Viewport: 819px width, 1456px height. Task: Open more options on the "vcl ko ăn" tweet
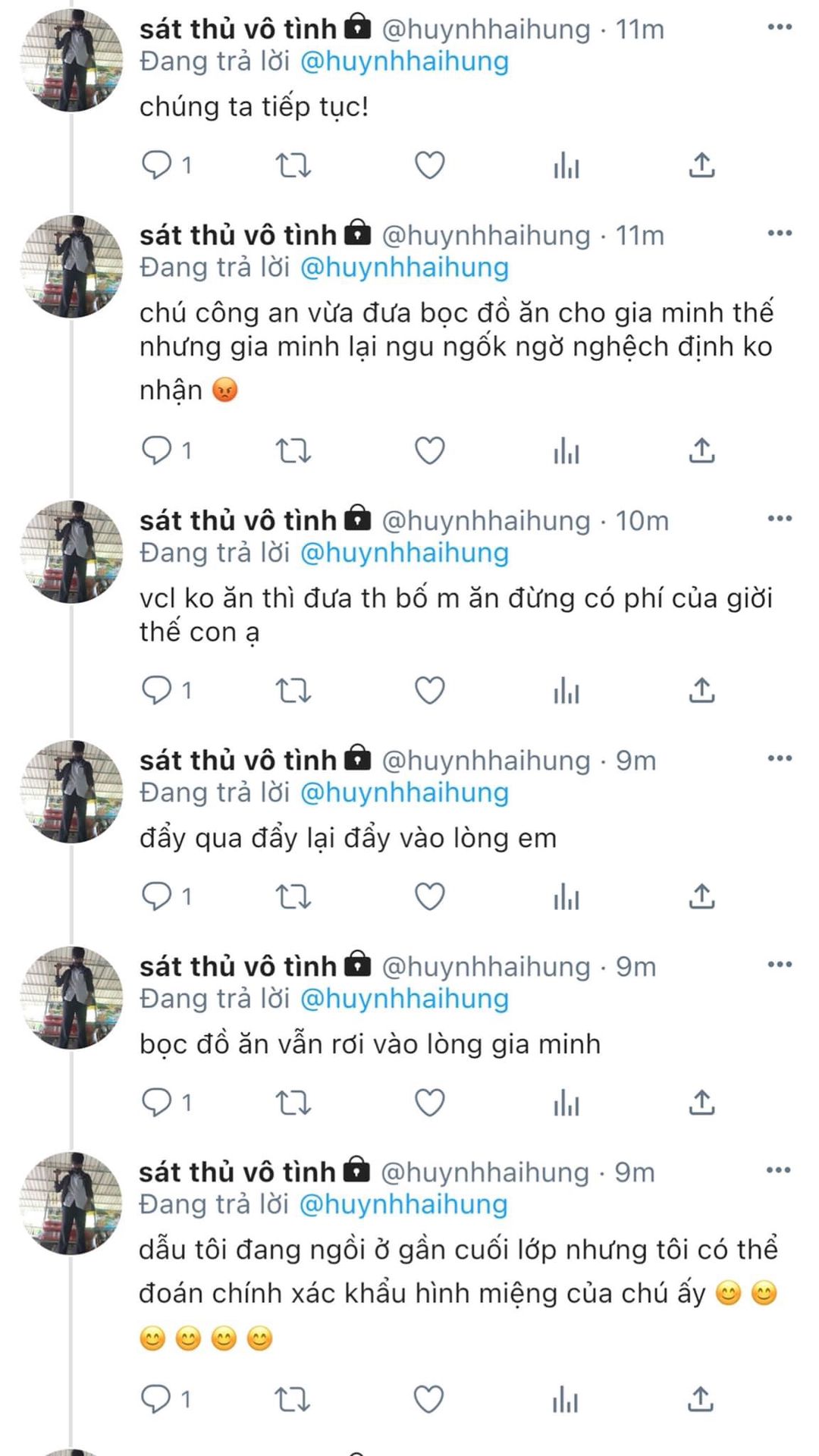pyautogui.click(x=780, y=519)
